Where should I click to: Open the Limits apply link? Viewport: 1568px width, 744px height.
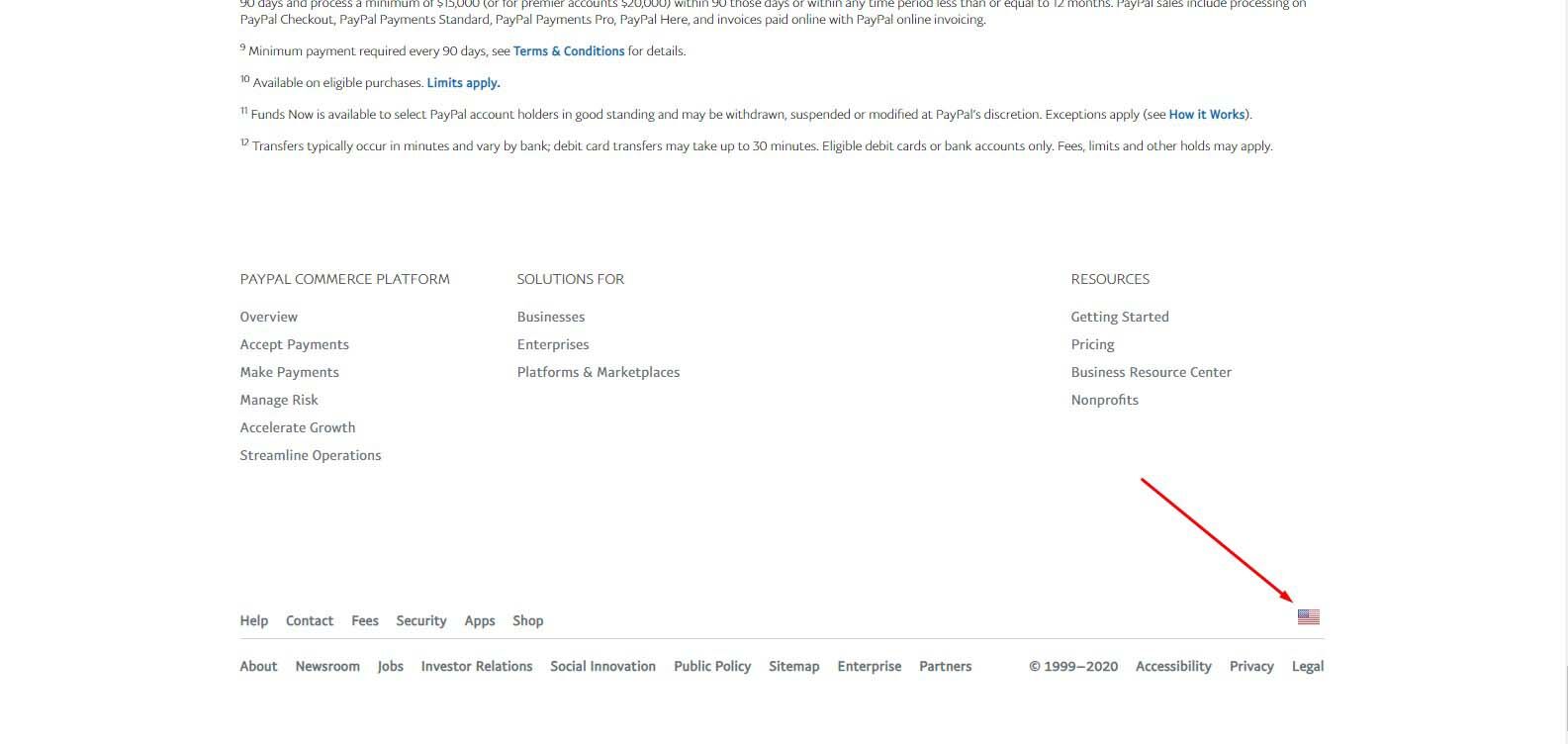(x=463, y=82)
